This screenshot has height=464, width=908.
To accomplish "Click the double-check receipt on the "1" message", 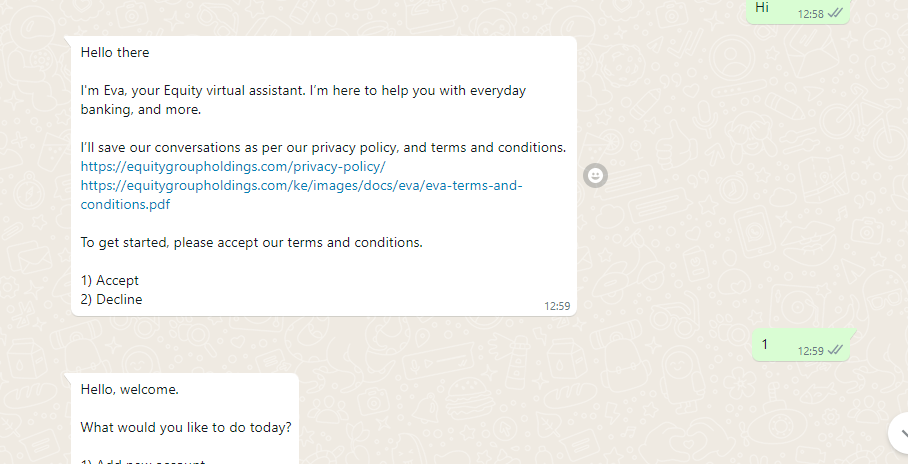I will point(835,350).
